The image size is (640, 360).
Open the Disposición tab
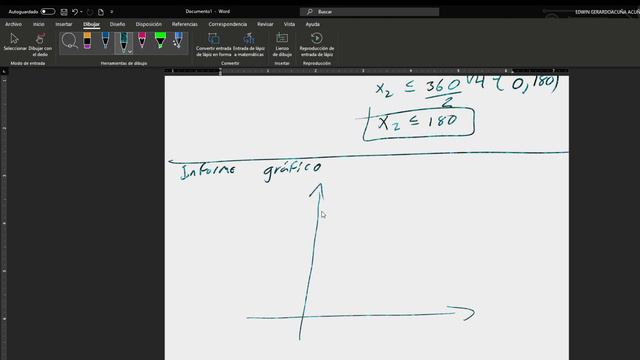click(x=149, y=24)
